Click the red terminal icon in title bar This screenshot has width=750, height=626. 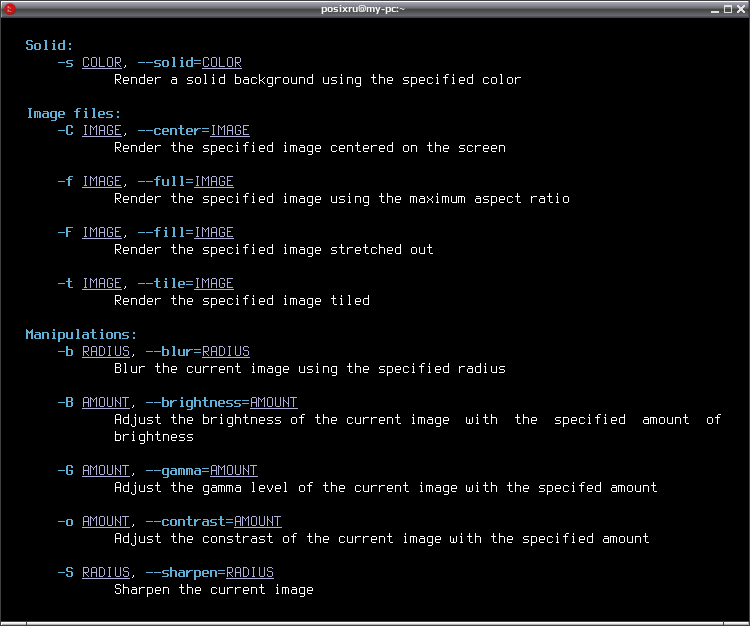click(9, 9)
